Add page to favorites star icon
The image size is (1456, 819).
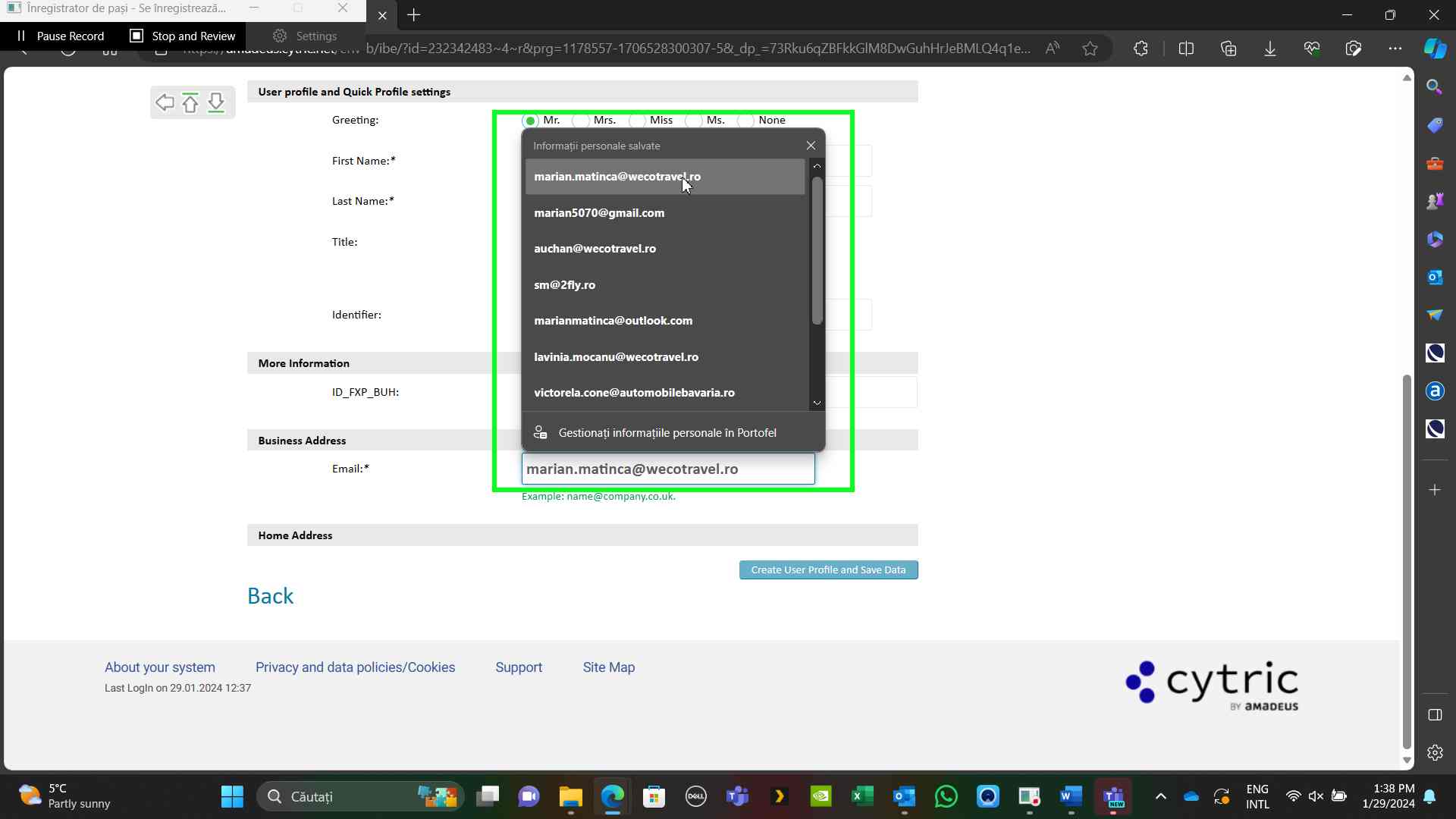click(x=1090, y=49)
